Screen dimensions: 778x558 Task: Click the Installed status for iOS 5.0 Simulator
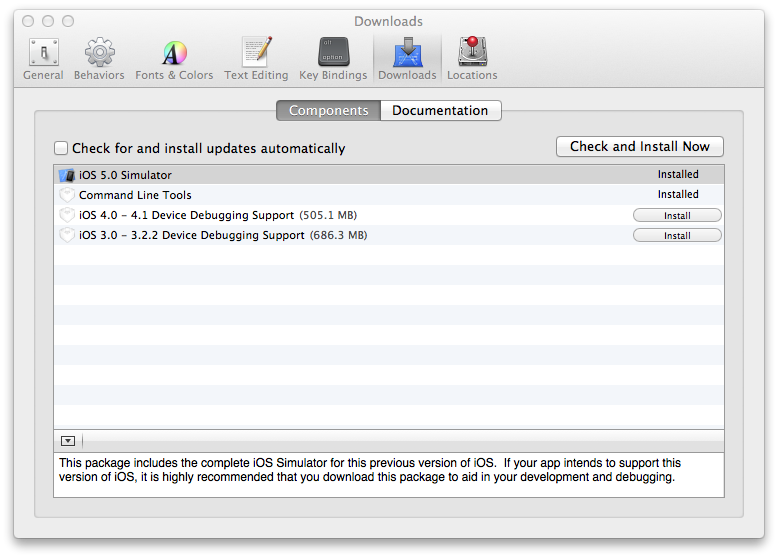pyautogui.click(x=678, y=175)
